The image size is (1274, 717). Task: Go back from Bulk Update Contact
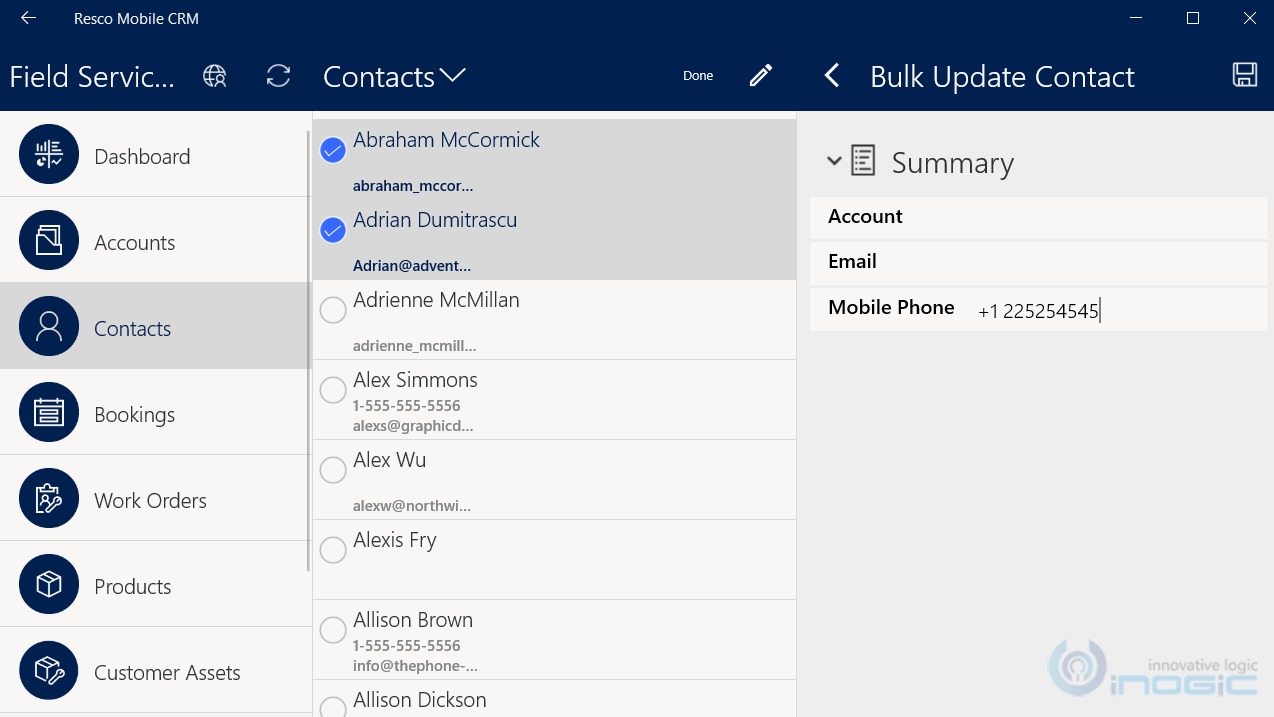832,76
